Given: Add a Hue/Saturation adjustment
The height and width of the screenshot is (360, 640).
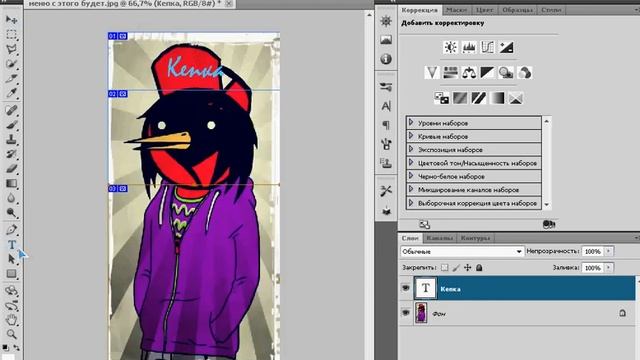Looking at the screenshot, I should (x=451, y=73).
